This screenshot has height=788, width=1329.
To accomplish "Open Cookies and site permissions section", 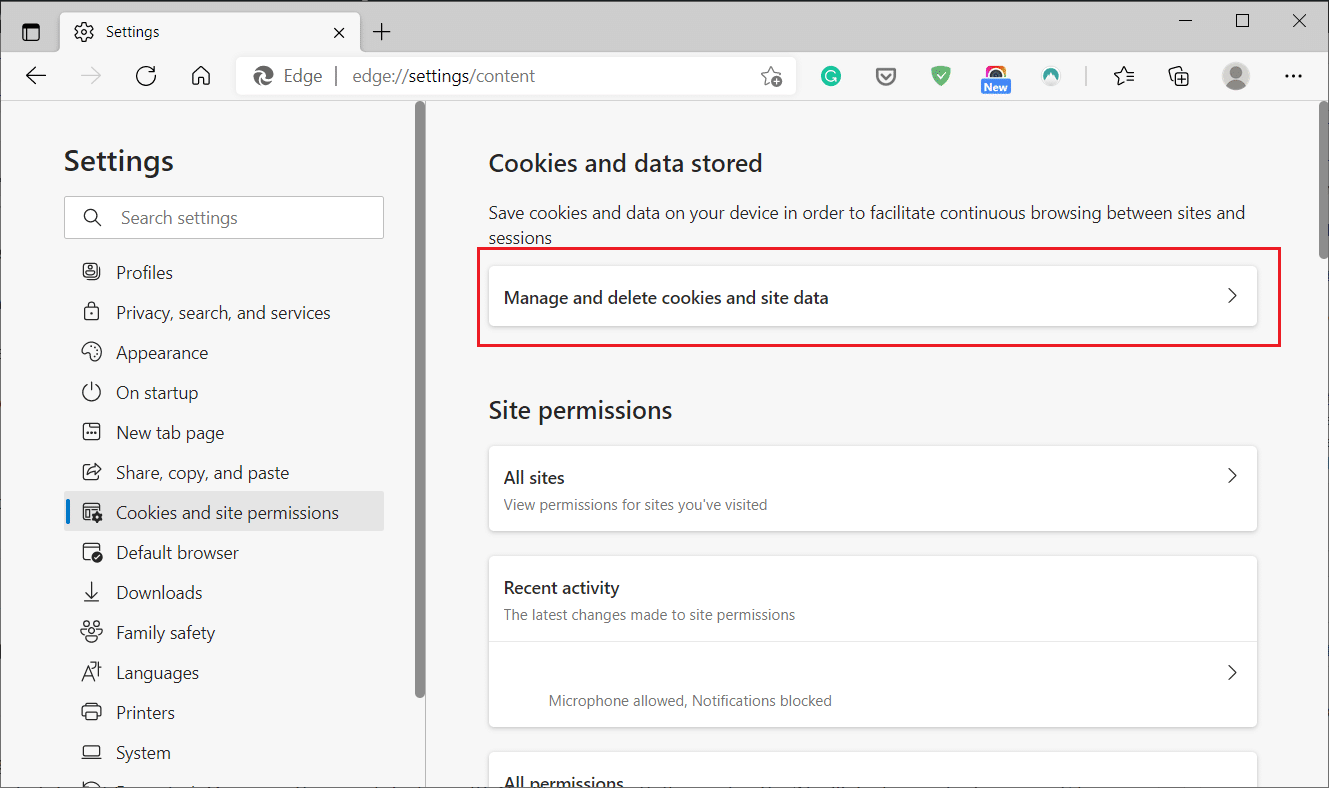I will click(228, 511).
